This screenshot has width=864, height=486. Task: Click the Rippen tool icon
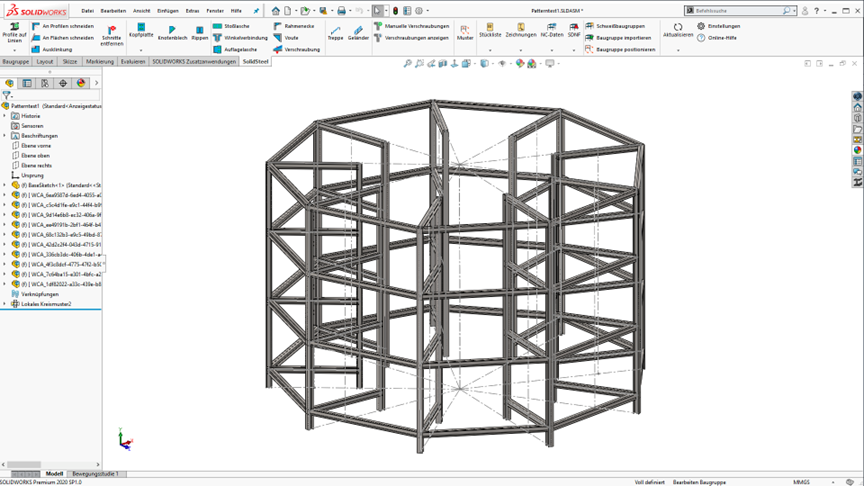point(200,28)
